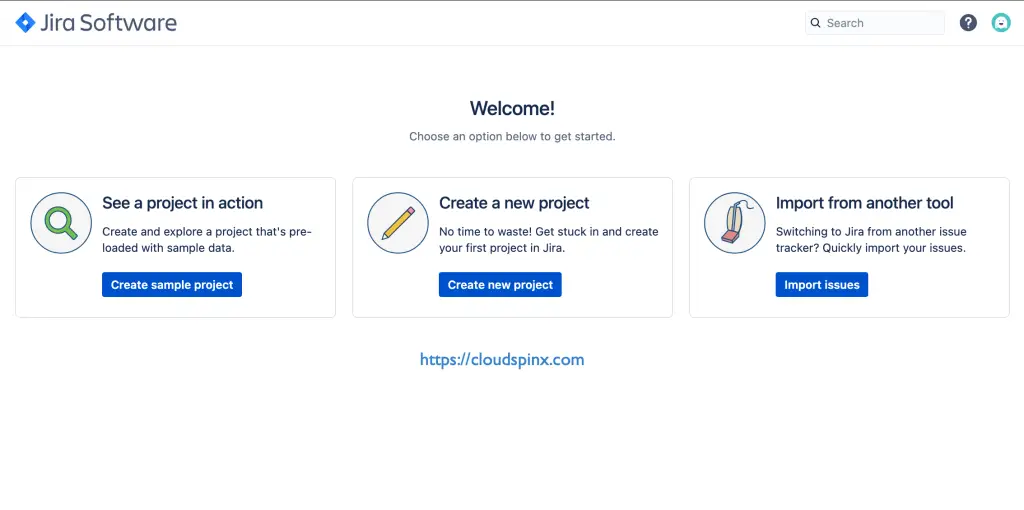Click the Create a new project heading
Image resolution: width=1024 pixels, height=510 pixels.
tap(514, 203)
